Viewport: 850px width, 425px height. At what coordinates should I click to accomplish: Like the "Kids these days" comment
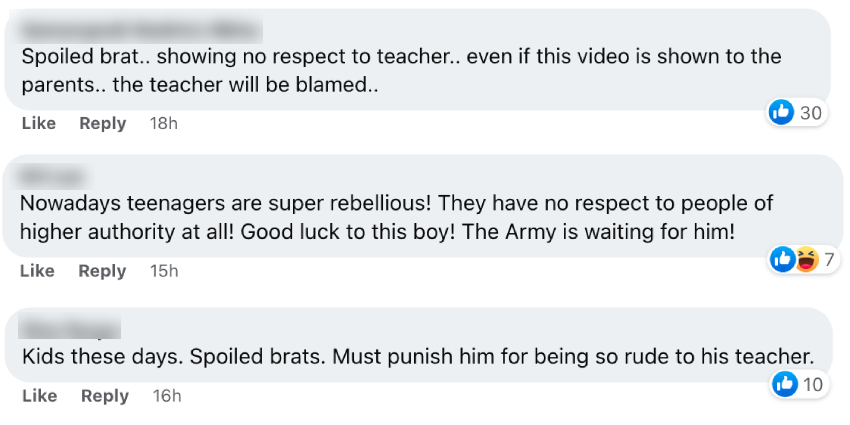coord(38,396)
